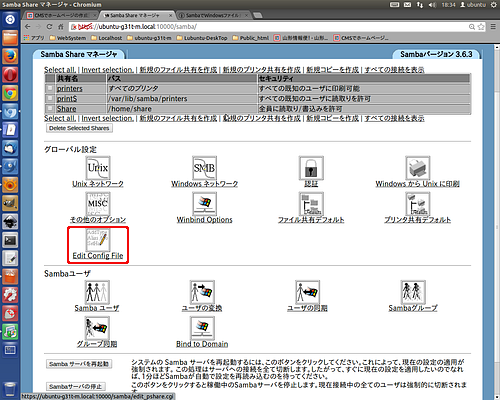Launch Google Chrome from the launcher

click(x=10, y=93)
